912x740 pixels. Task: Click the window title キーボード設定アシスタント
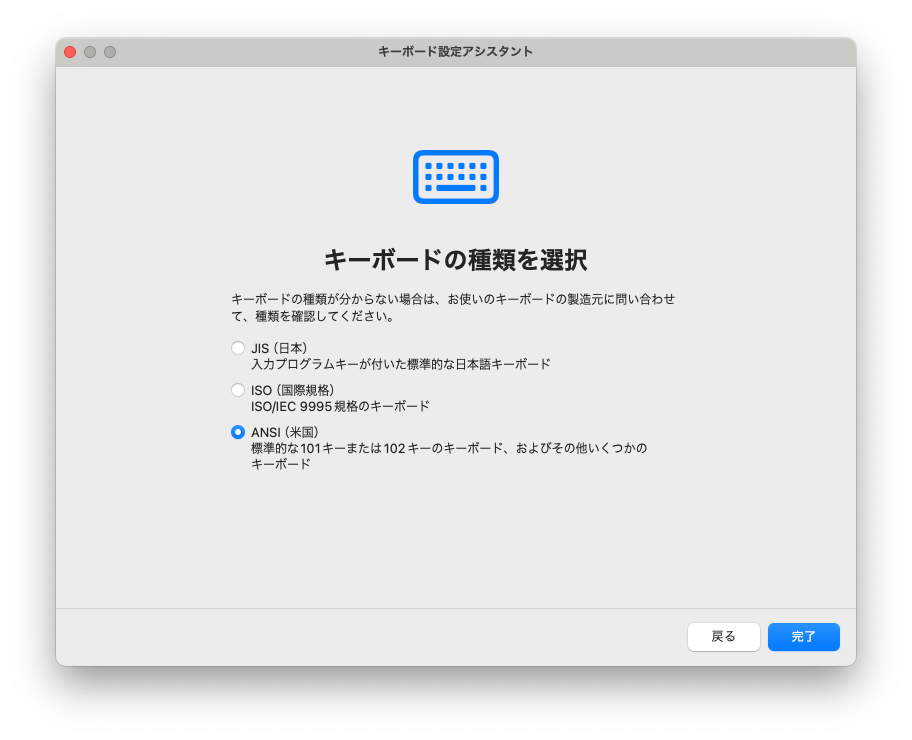click(x=455, y=51)
